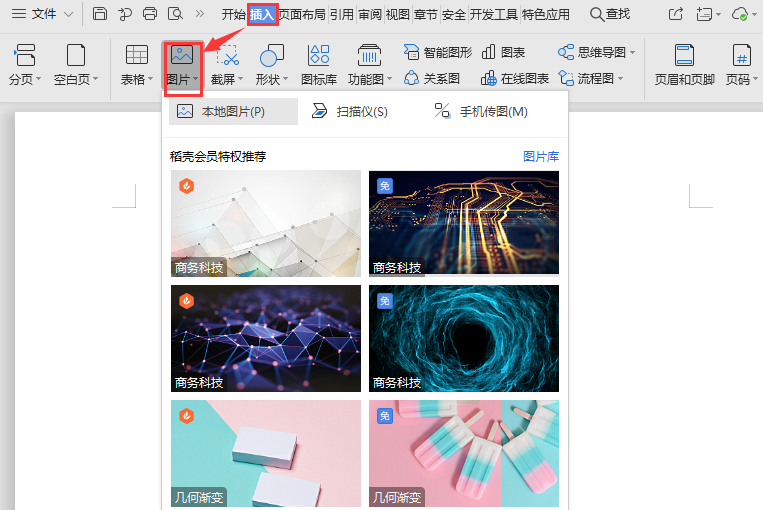Click the Save icon in quick toolbar

(x=100, y=14)
